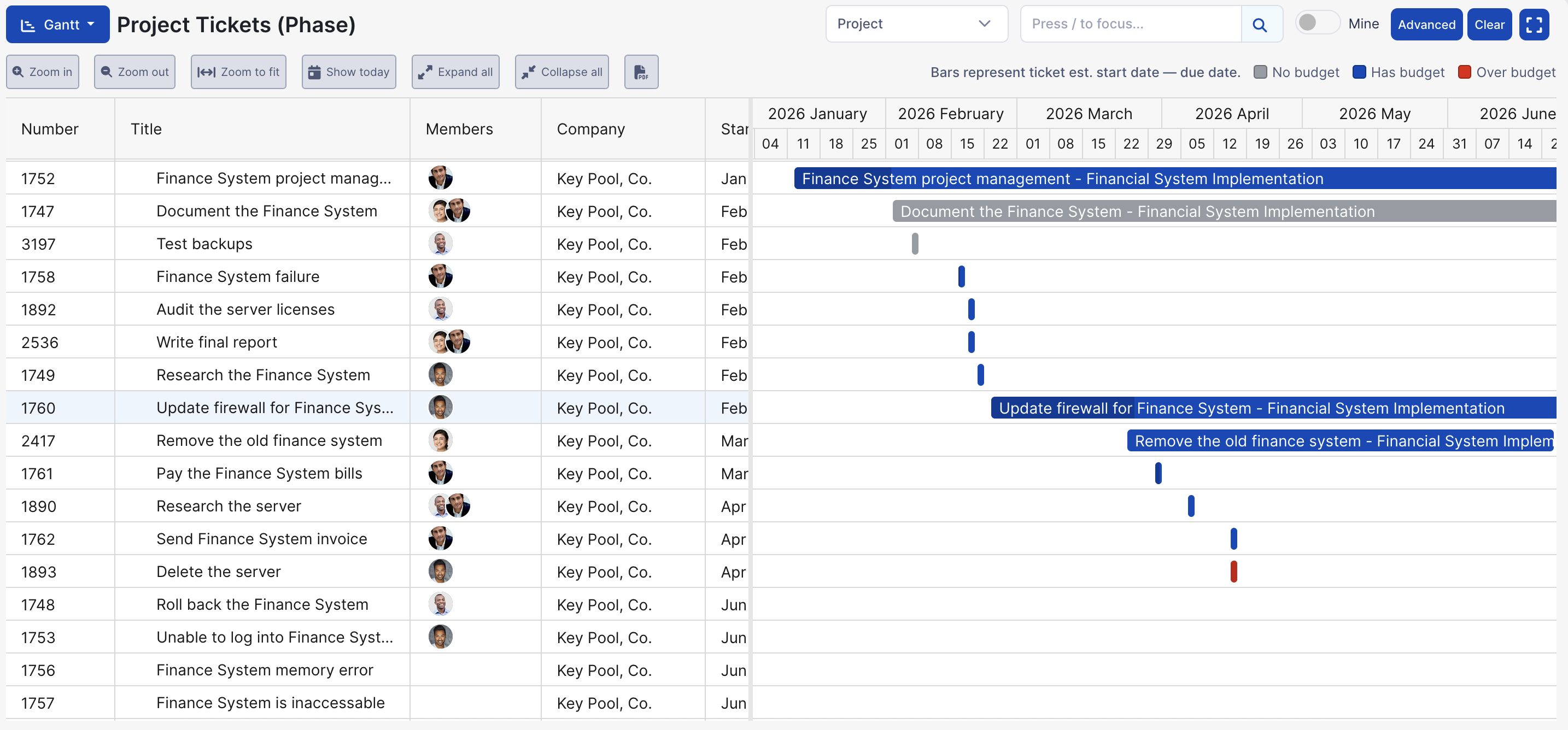1568x730 pixels.
Task: Click the Send Finance System invoice marker
Action: pos(1234,538)
